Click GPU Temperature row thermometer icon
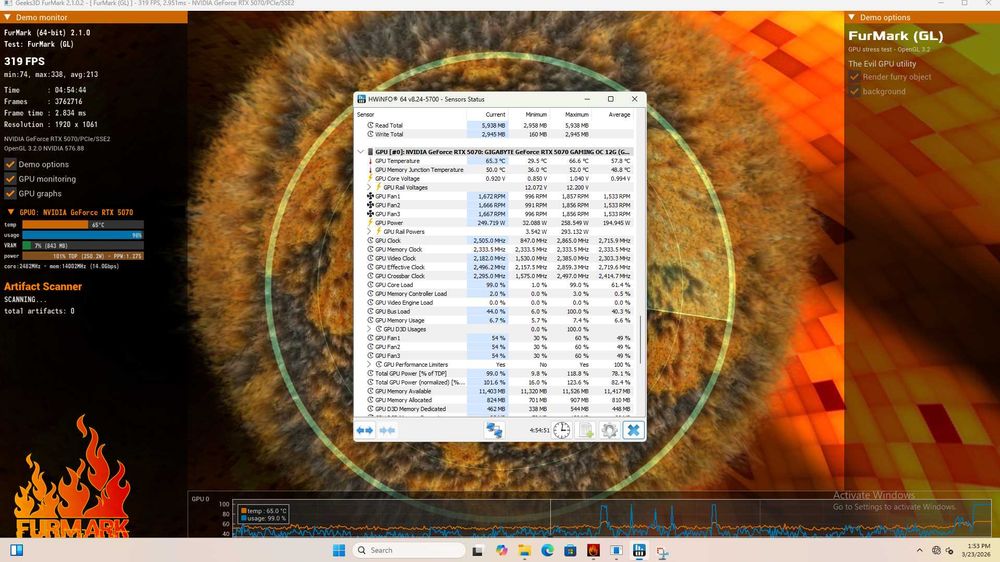This screenshot has width=1000, height=562. pos(370,161)
